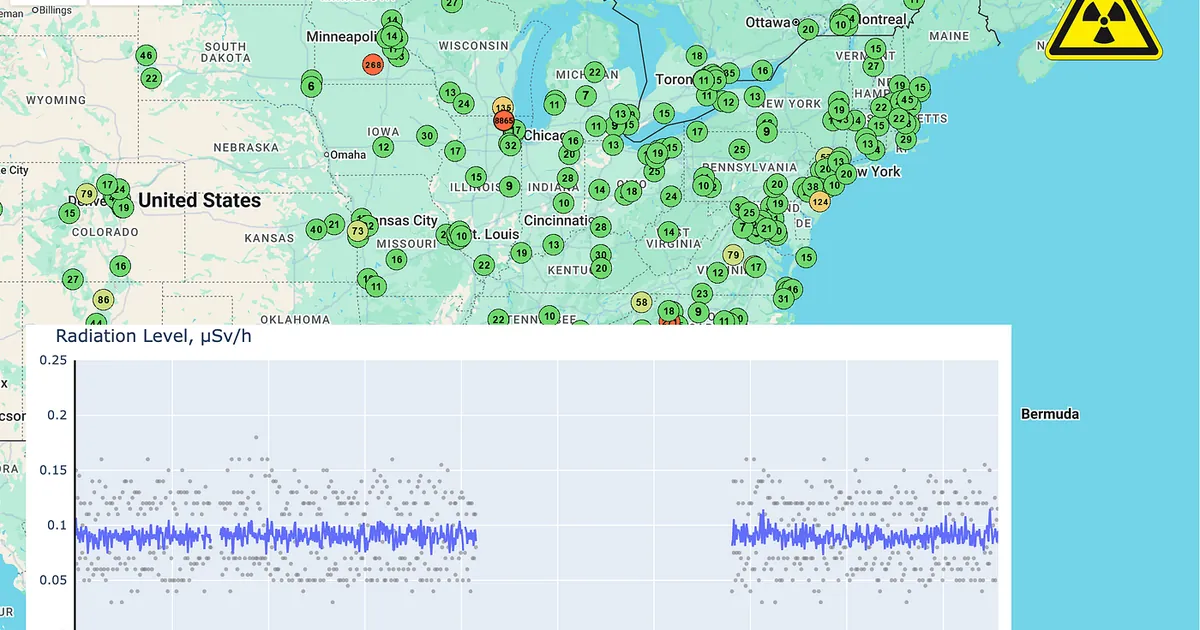The image size is (1200, 630).
Task: Open the 40 marker in Kansas
Action: pos(316,229)
